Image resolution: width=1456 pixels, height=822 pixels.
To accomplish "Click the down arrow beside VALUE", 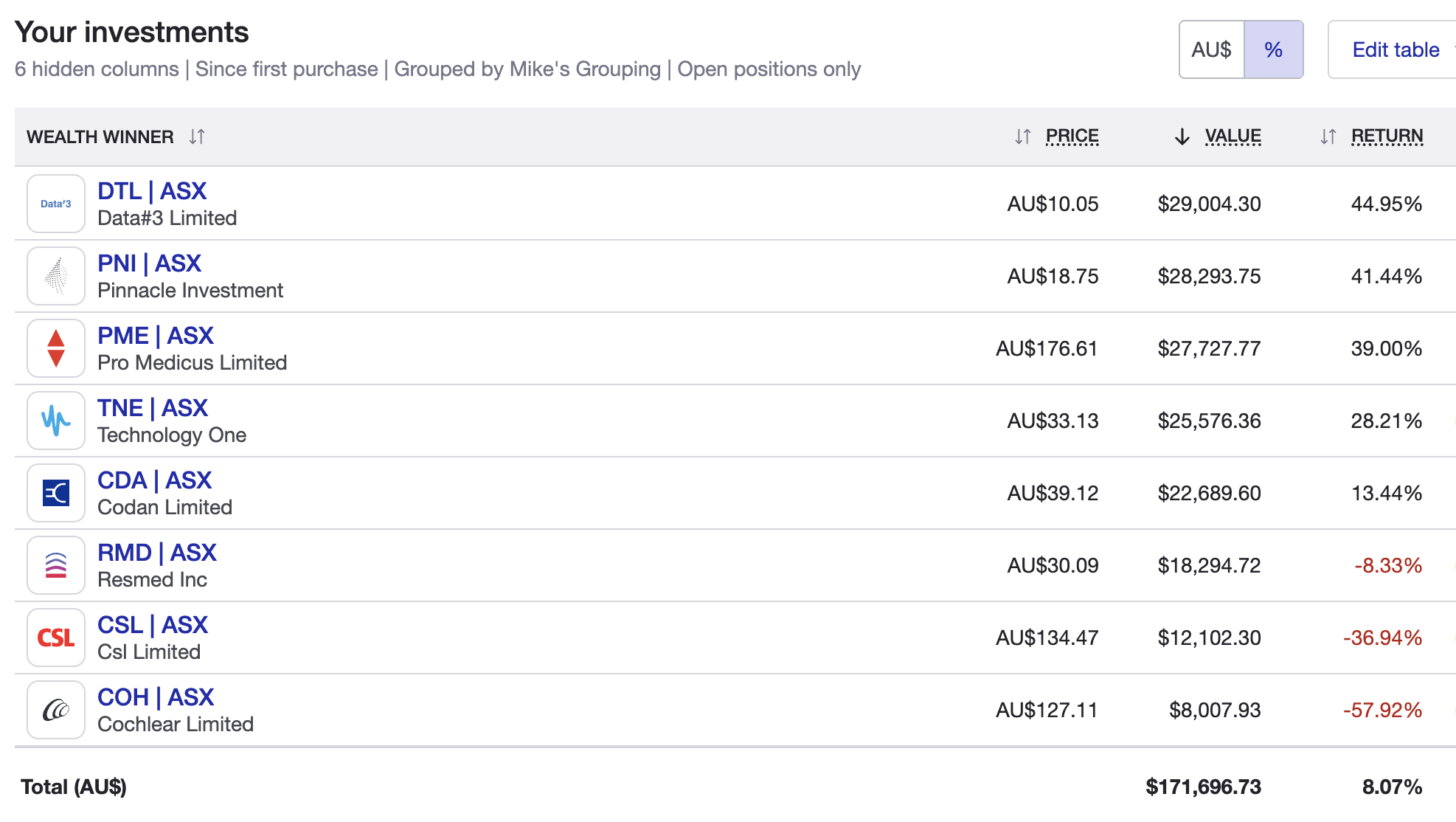I will click(1182, 137).
